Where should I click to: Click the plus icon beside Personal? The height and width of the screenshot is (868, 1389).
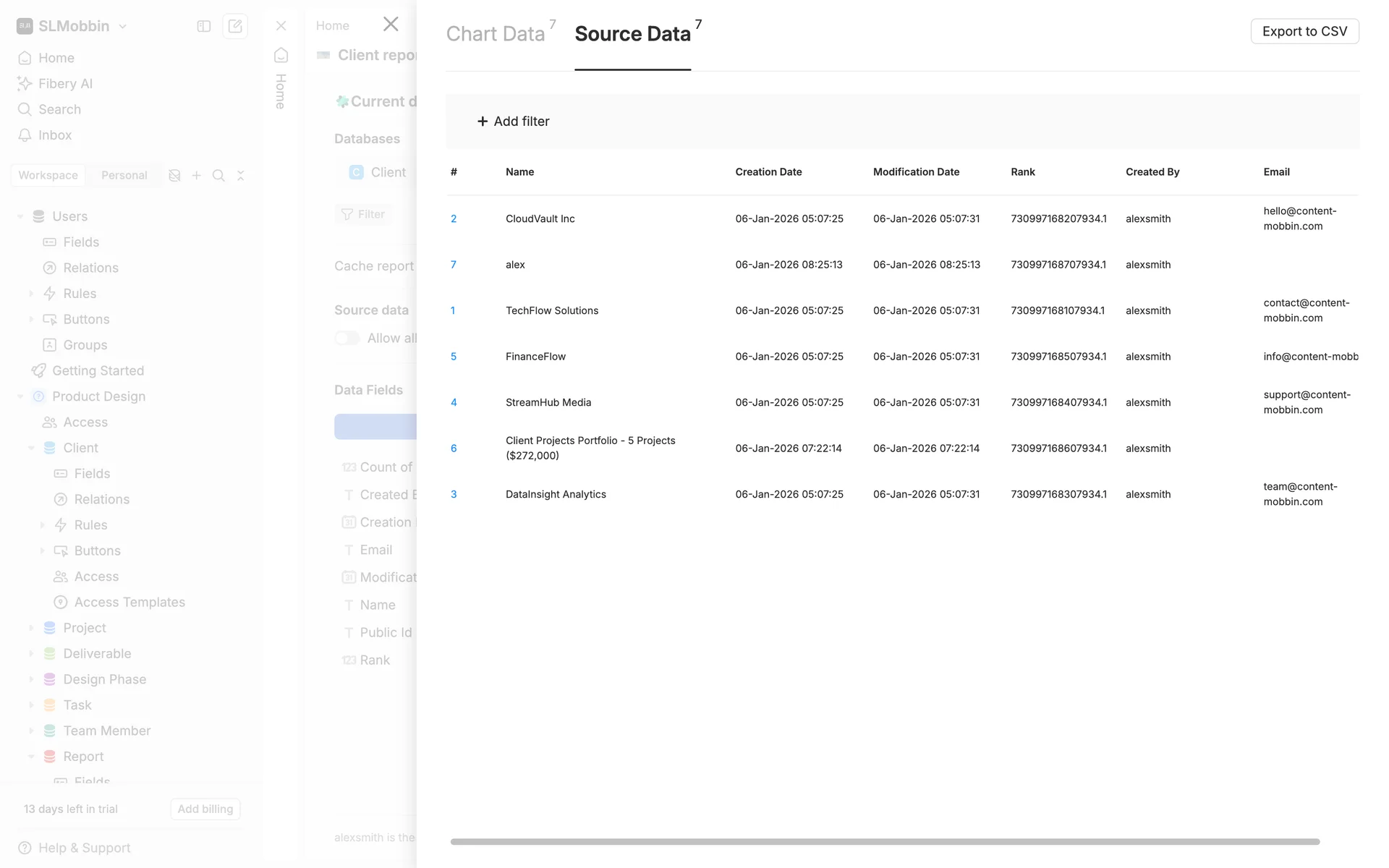click(196, 176)
